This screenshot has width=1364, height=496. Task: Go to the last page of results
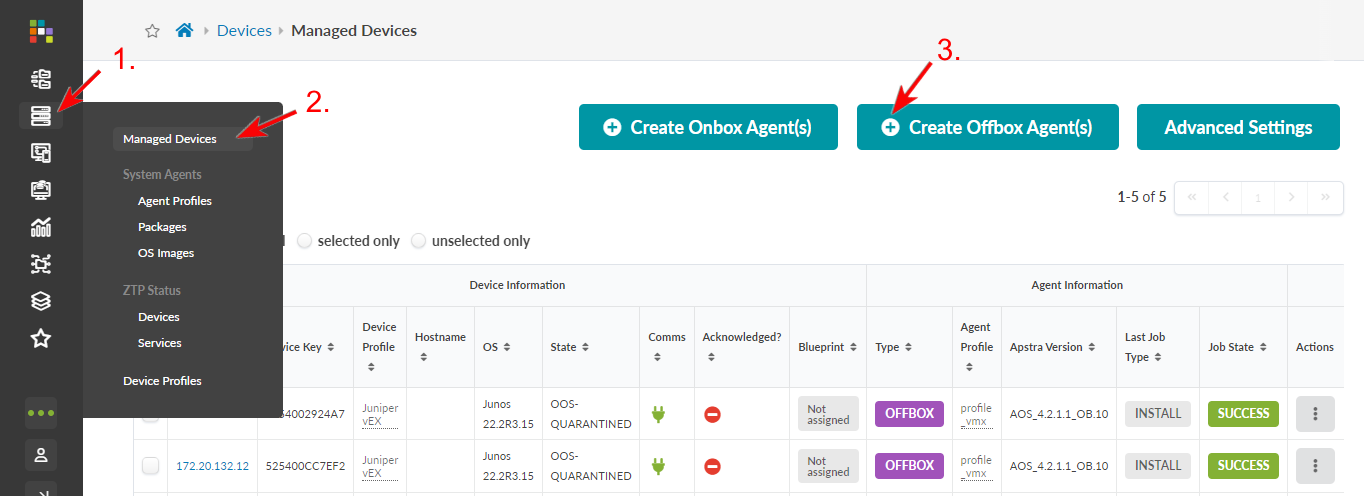click(1325, 197)
